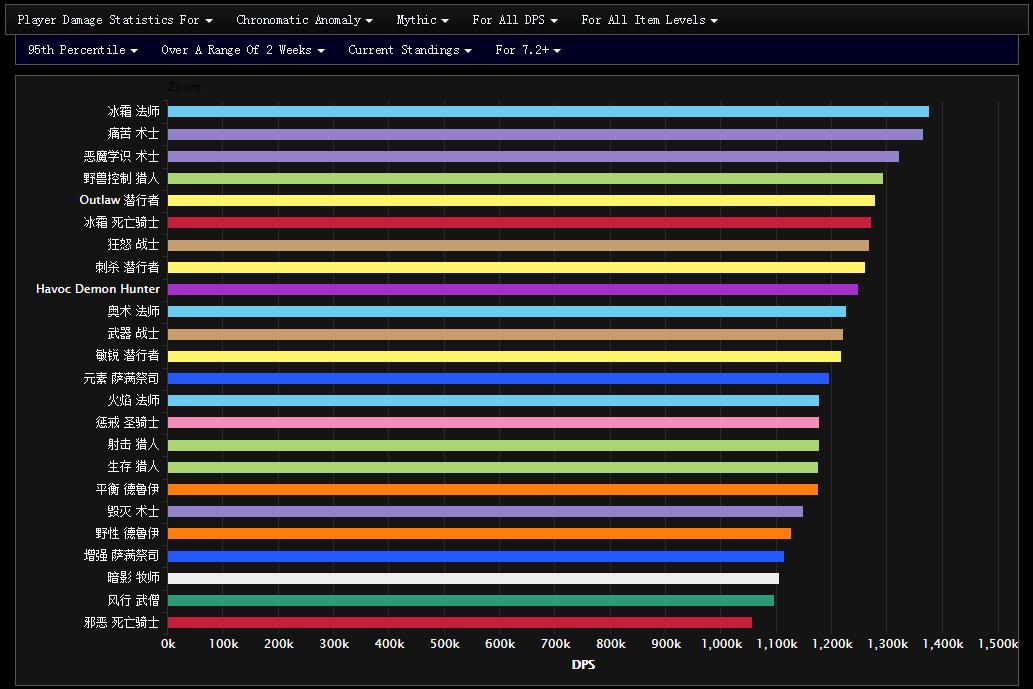
Task: Click the 500k x-axis tick label
Action: [x=445, y=644]
